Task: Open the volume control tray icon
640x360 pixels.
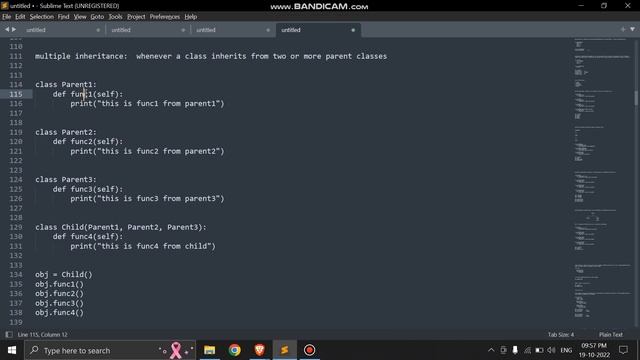Action: (x=551, y=350)
